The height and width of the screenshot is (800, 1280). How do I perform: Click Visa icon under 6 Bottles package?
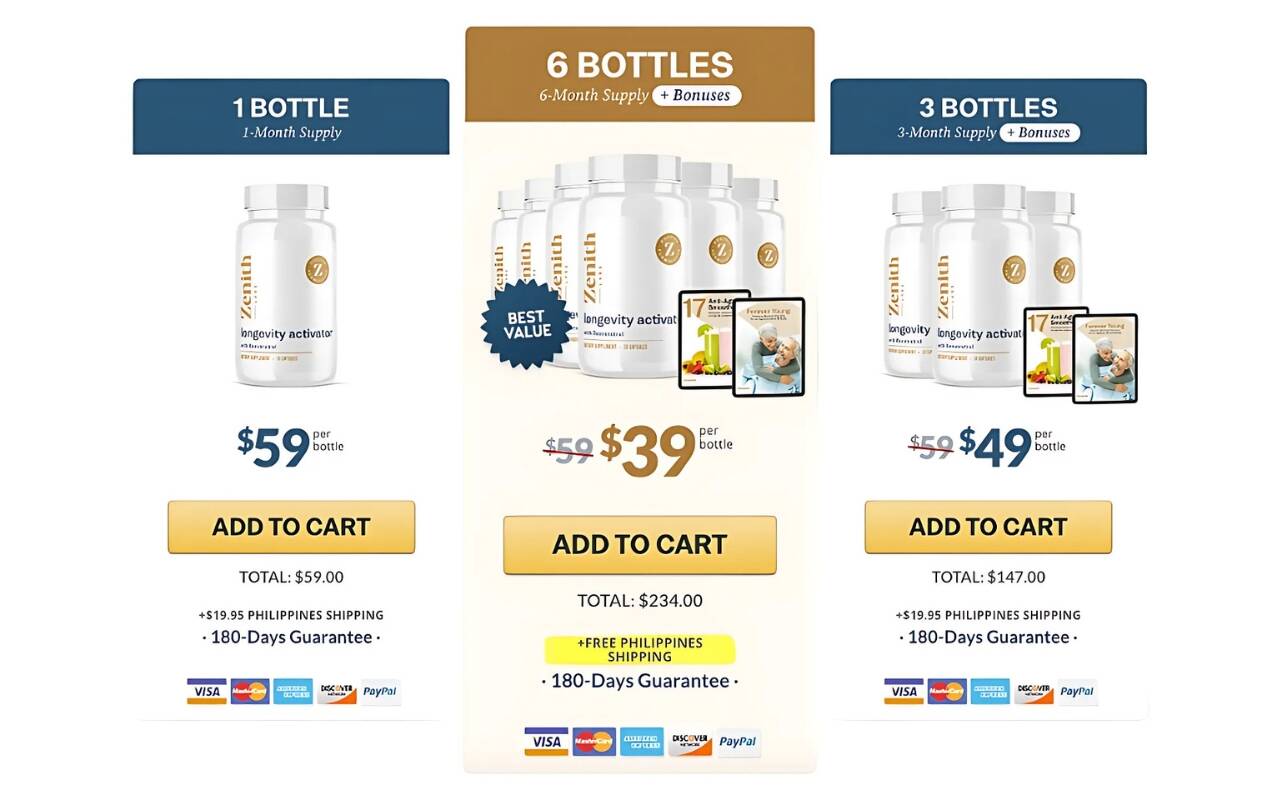pos(546,742)
